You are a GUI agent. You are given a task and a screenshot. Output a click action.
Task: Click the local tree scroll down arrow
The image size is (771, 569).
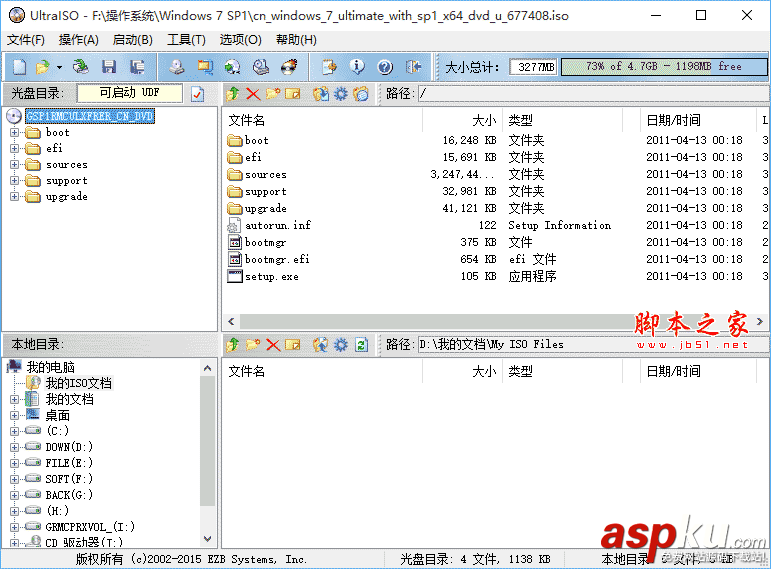(208, 539)
